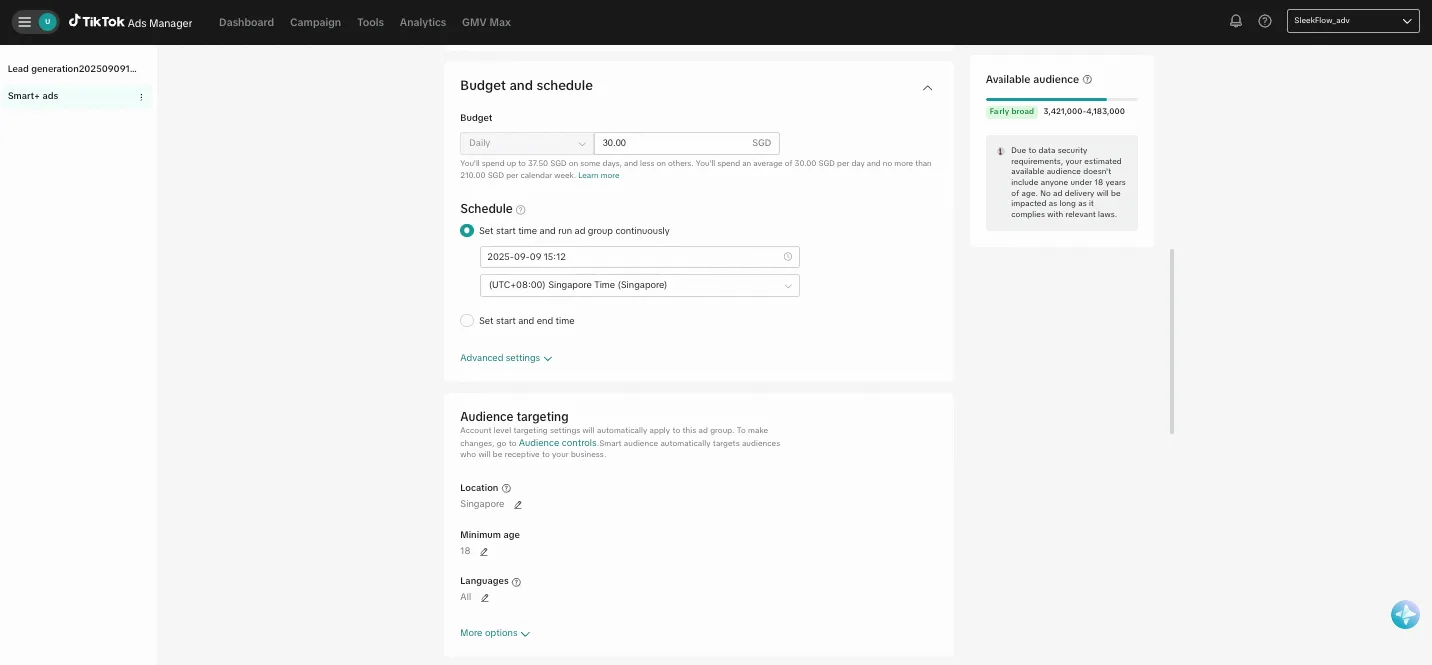
Task: Click the budget amount field 30.00
Action: coord(686,143)
